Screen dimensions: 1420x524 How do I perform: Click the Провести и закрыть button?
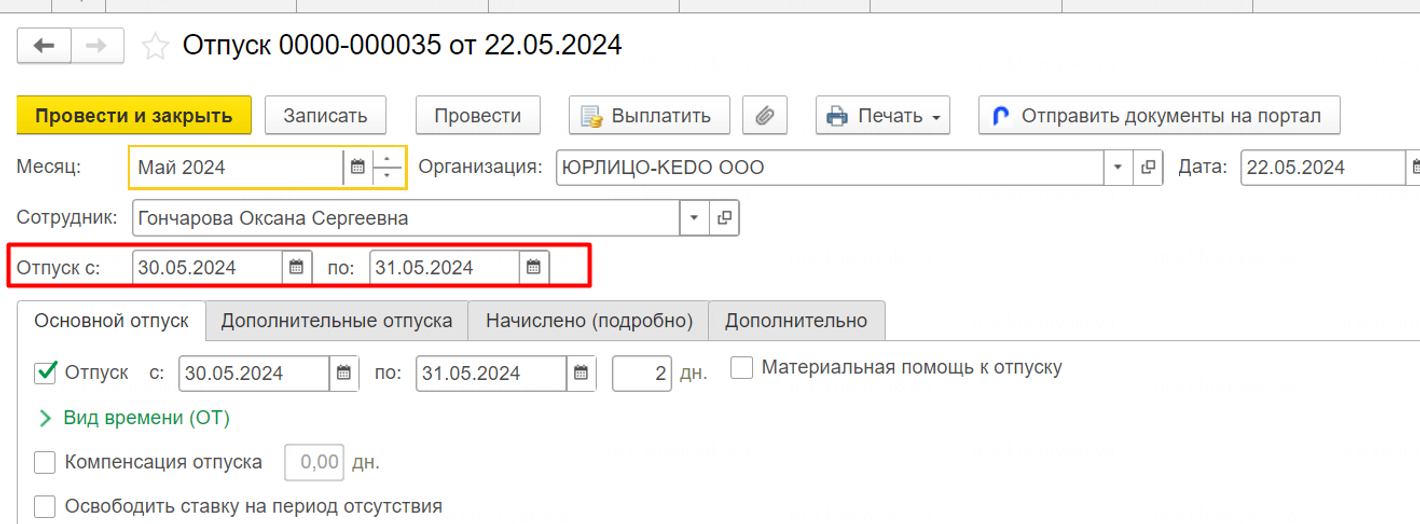pyautogui.click(x=134, y=116)
